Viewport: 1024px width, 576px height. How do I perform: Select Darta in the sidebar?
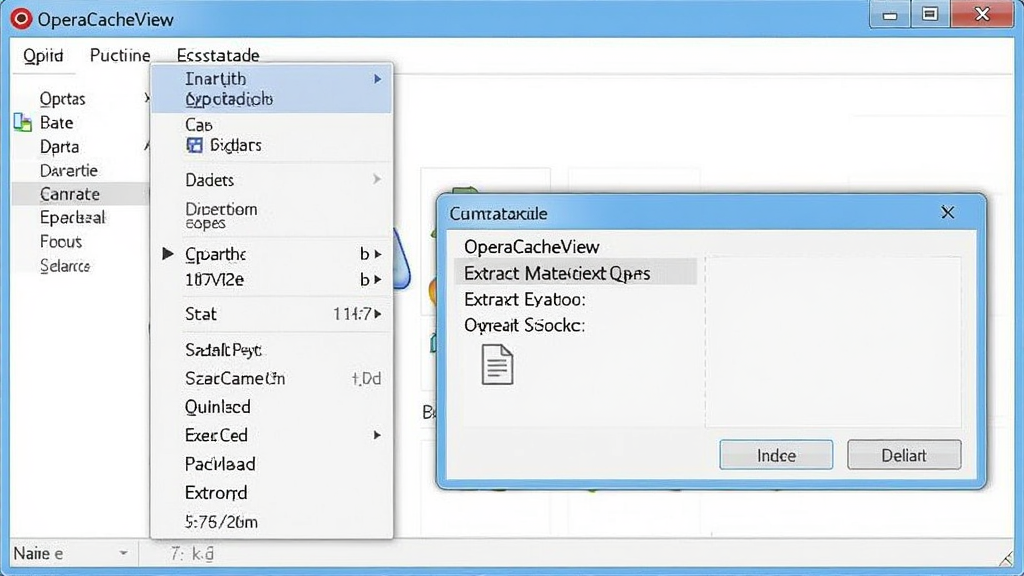(x=59, y=146)
